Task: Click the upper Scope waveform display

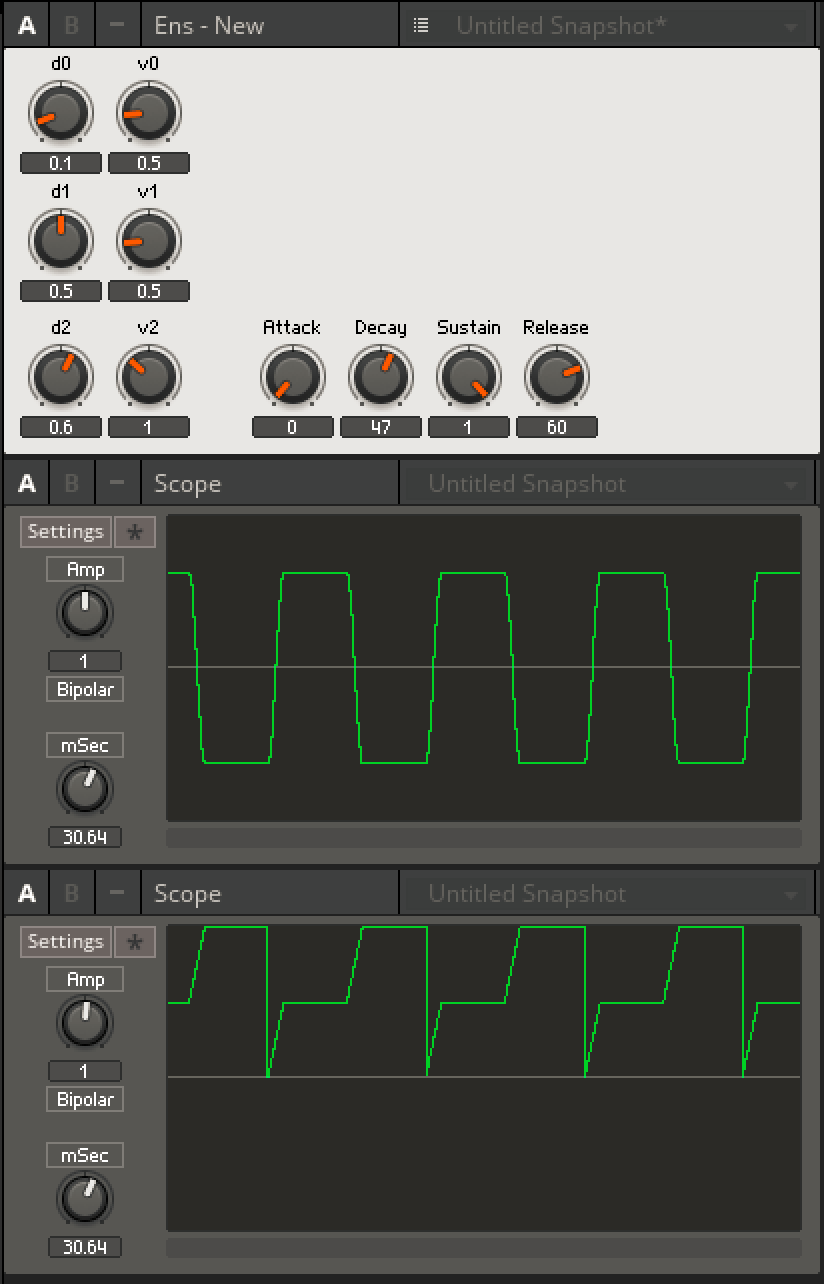Action: click(x=484, y=668)
